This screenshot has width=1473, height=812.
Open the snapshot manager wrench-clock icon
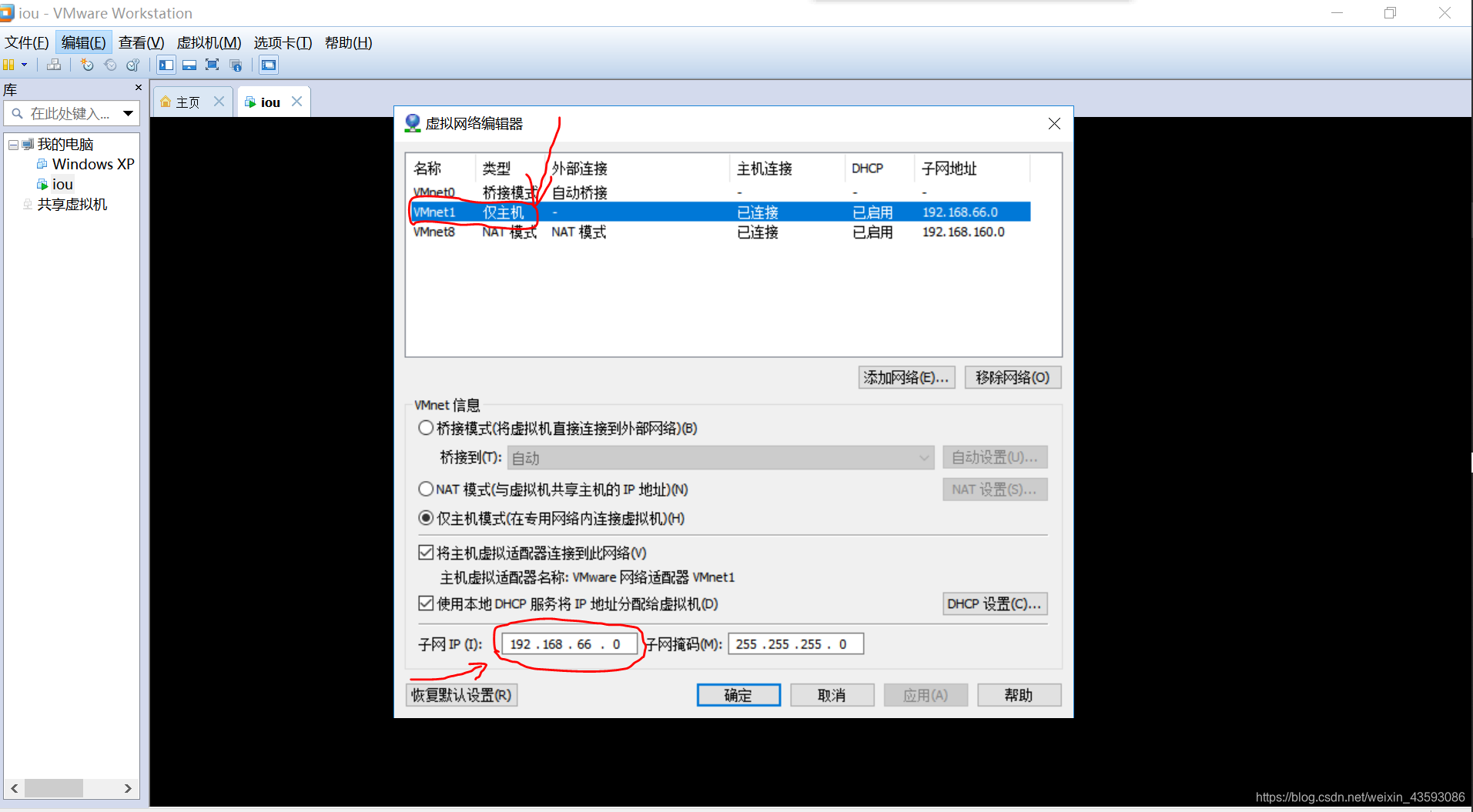point(133,65)
